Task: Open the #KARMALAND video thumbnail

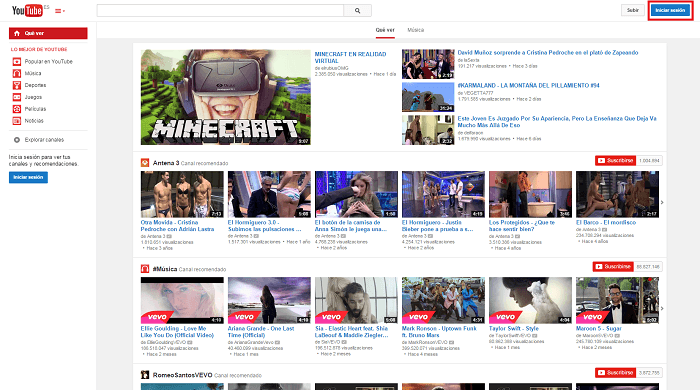Action: (428, 97)
